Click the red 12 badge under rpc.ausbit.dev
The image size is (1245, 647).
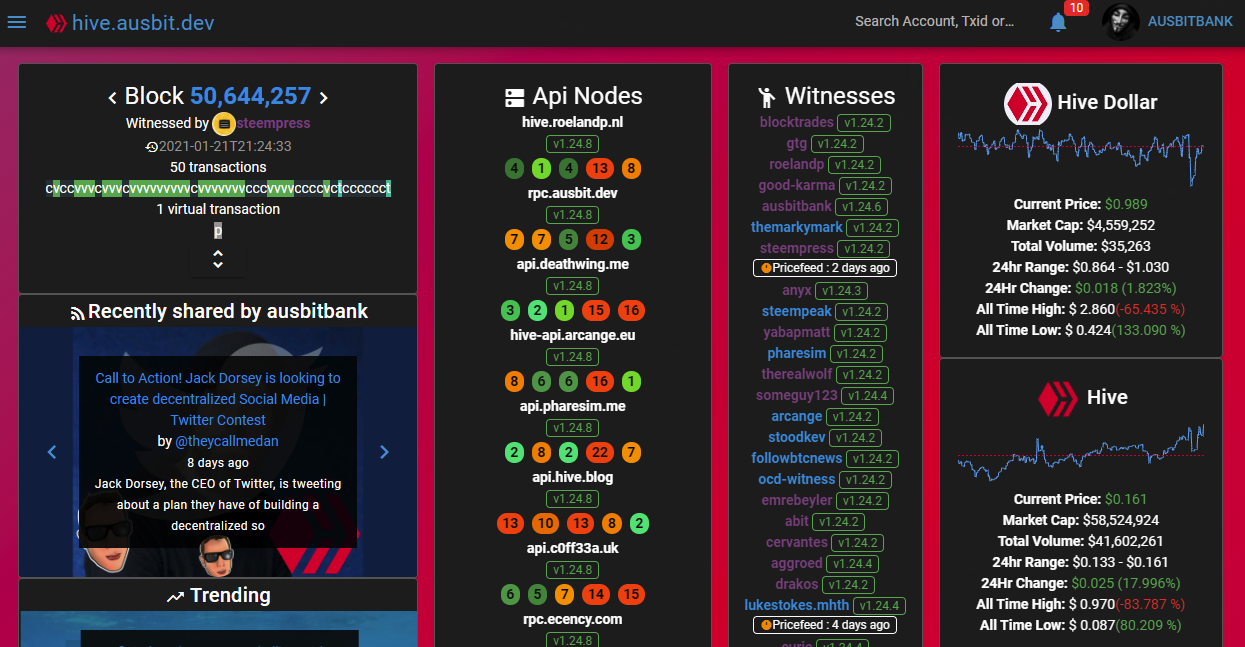coord(600,239)
